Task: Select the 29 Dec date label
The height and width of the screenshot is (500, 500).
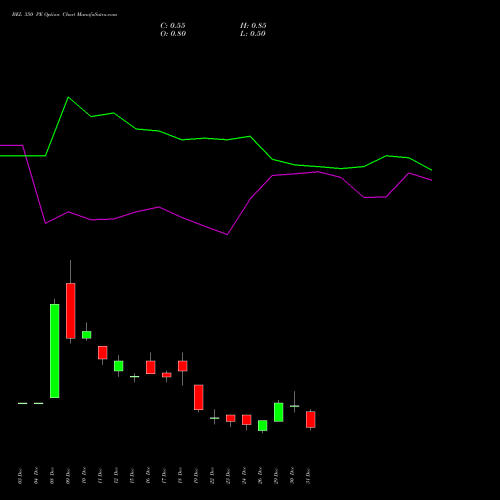Action: click(x=276, y=476)
